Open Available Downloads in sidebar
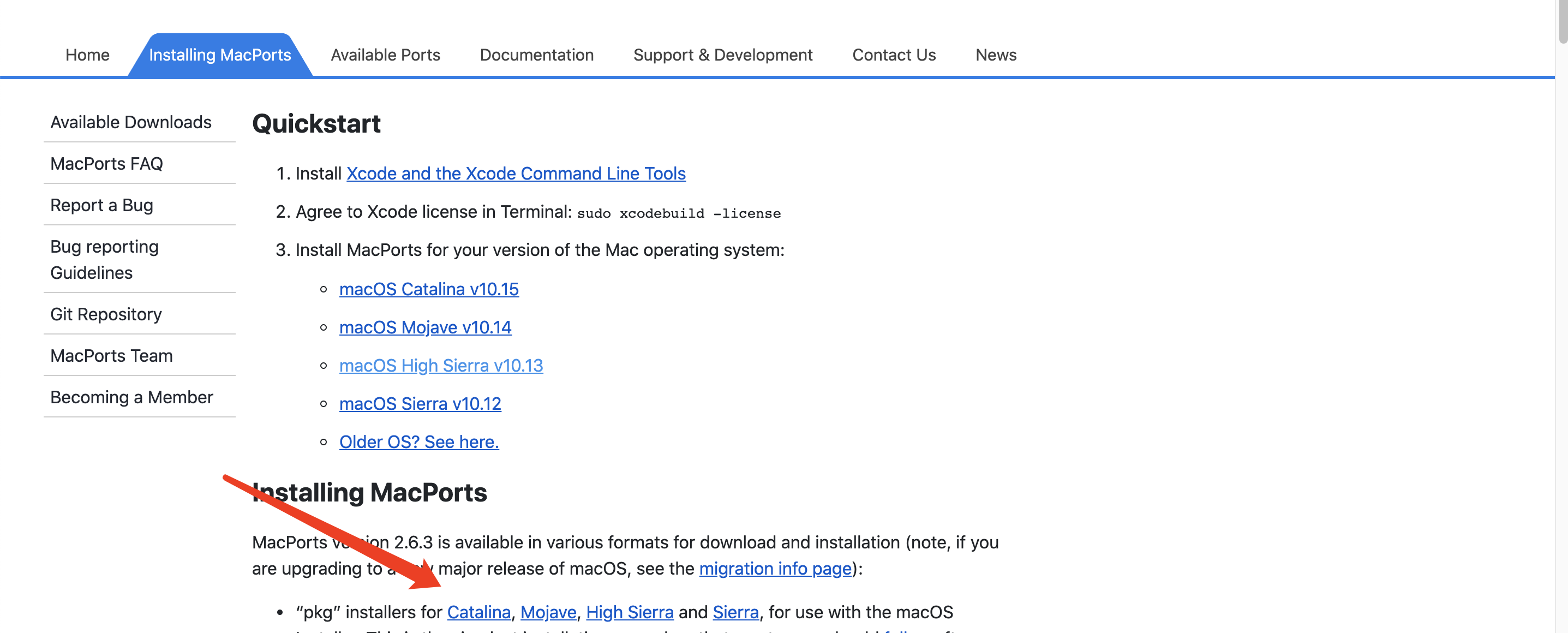Viewport: 1568px width, 633px height. pos(131,122)
